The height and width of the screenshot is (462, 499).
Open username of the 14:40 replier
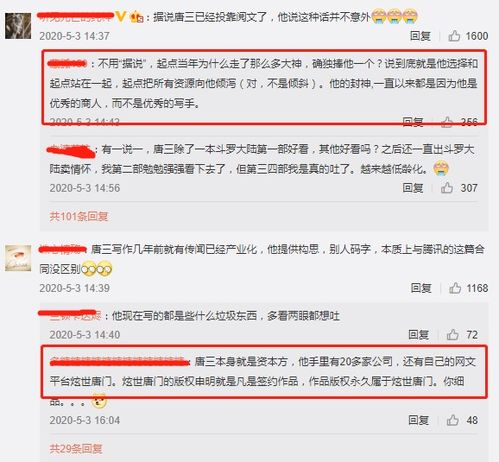click(x=70, y=314)
